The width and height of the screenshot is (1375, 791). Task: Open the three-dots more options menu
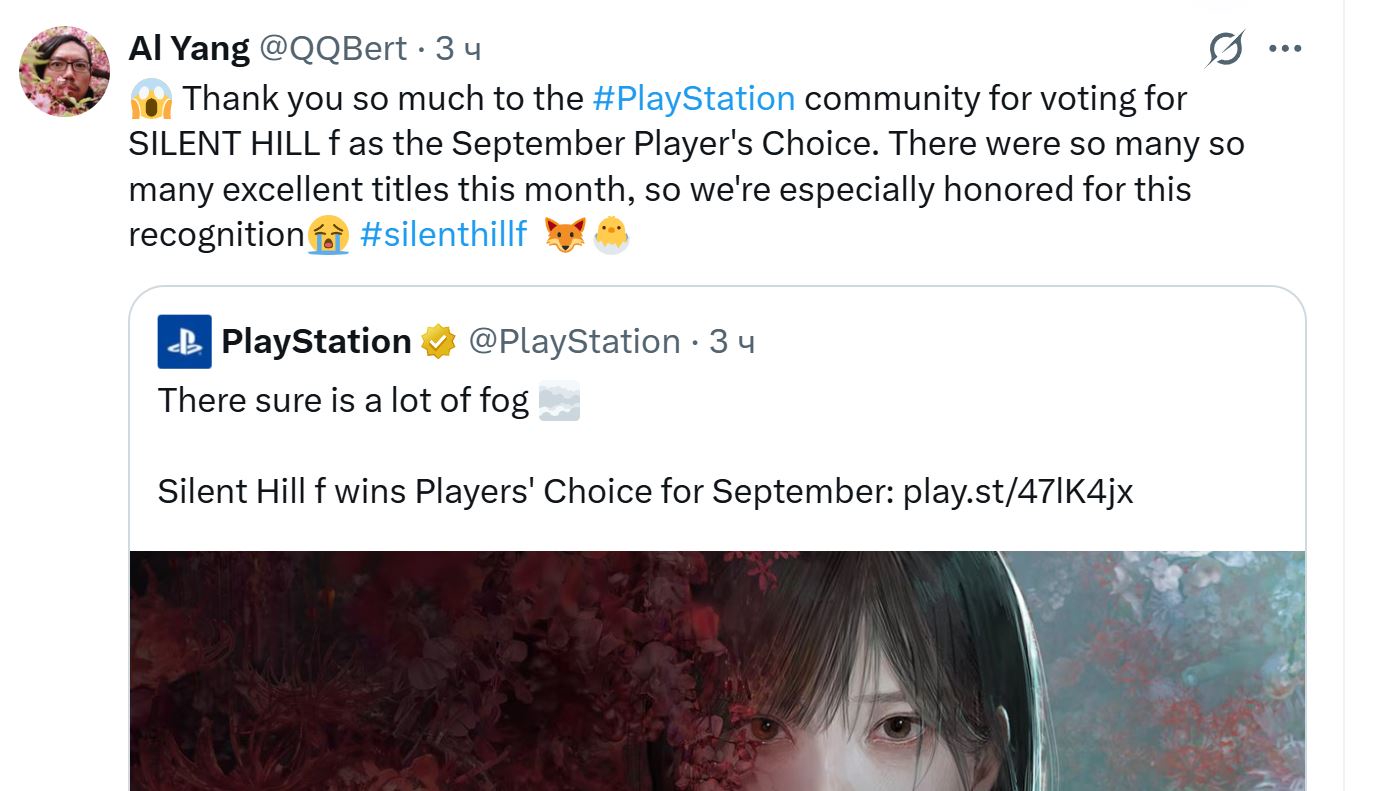[1285, 49]
